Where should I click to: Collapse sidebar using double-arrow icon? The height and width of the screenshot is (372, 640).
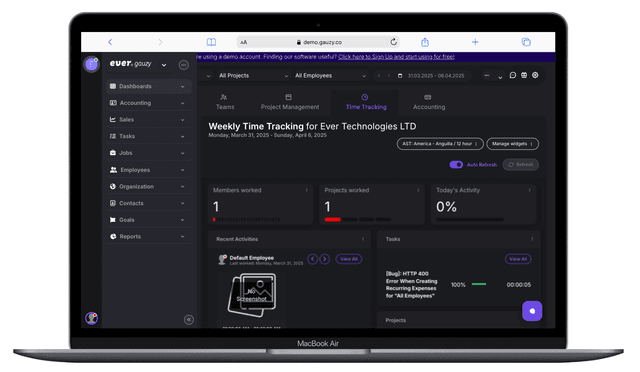click(189, 320)
